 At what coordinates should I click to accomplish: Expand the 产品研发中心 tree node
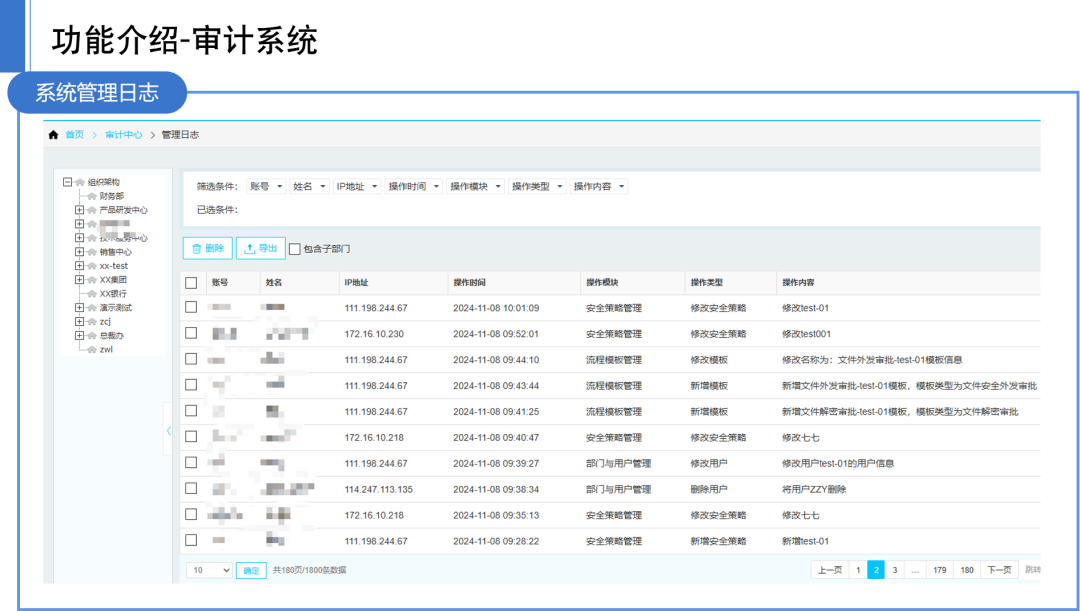click(x=79, y=210)
